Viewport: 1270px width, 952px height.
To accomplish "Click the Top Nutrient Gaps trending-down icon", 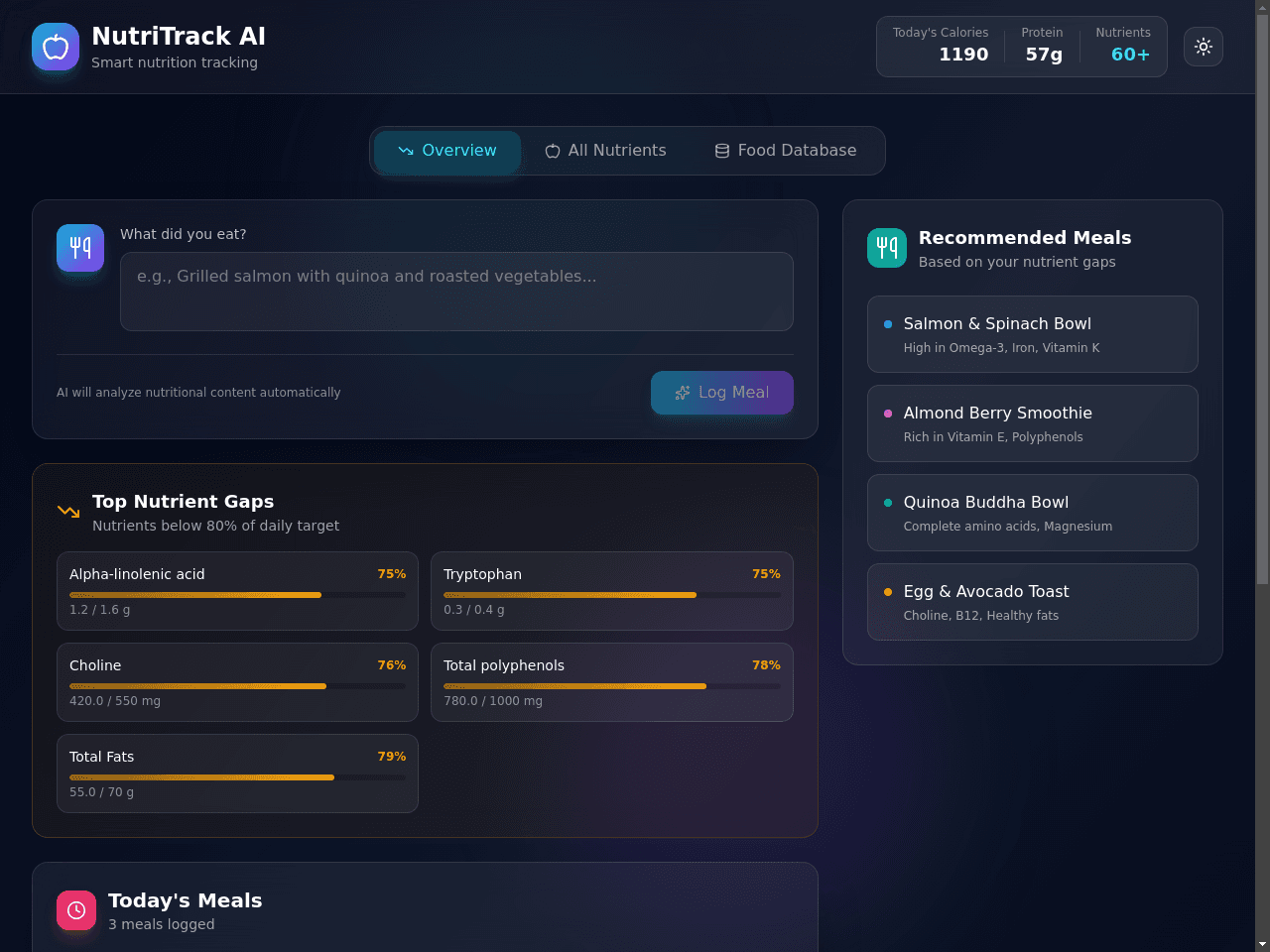I will tap(68, 512).
